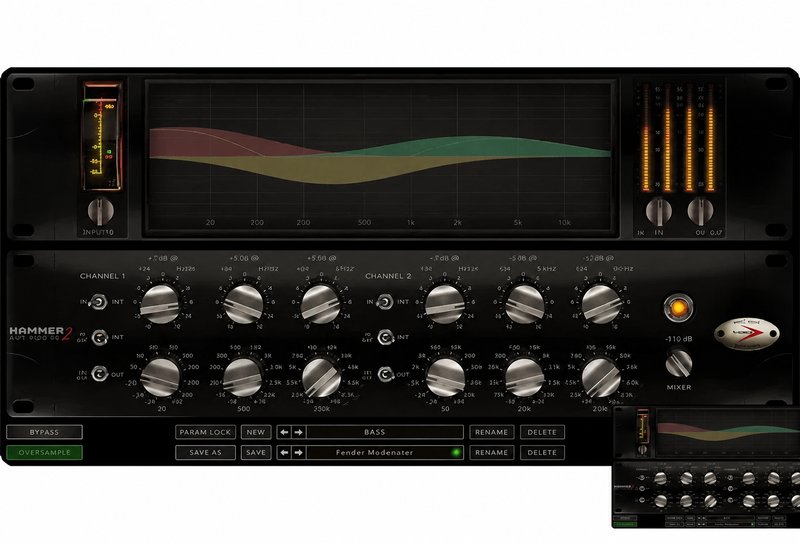Click the oval manufacturer logo badge
The image size is (800, 543).
pyautogui.click(x=746, y=334)
